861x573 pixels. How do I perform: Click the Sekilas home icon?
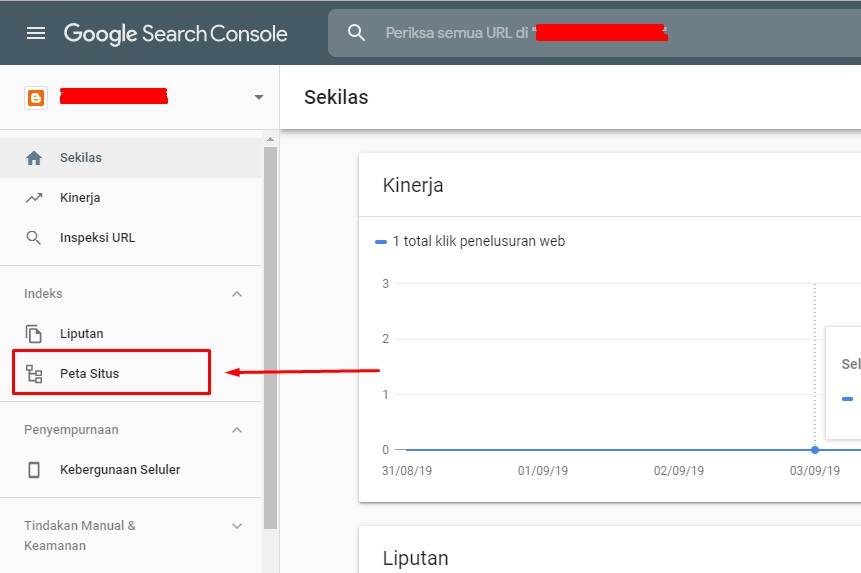click(34, 158)
